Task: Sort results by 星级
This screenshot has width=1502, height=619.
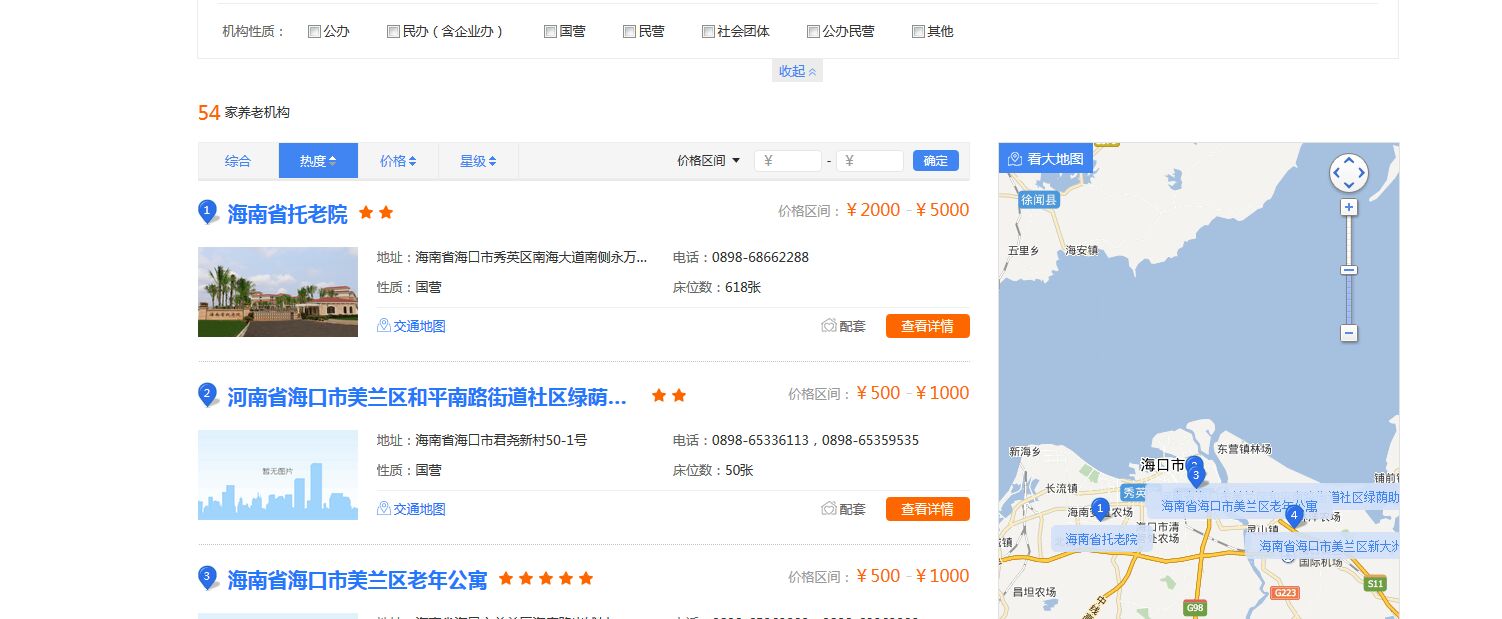Action: (x=477, y=161)
